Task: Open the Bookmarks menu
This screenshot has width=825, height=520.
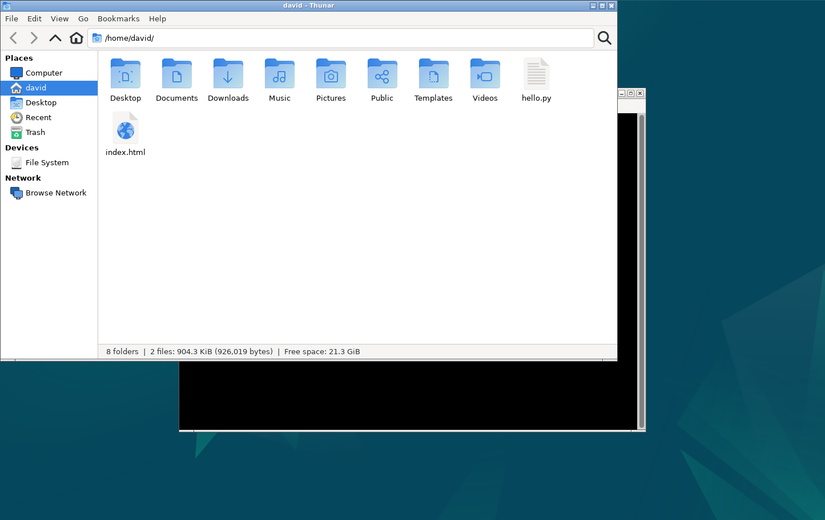Action: click(118, 18)
